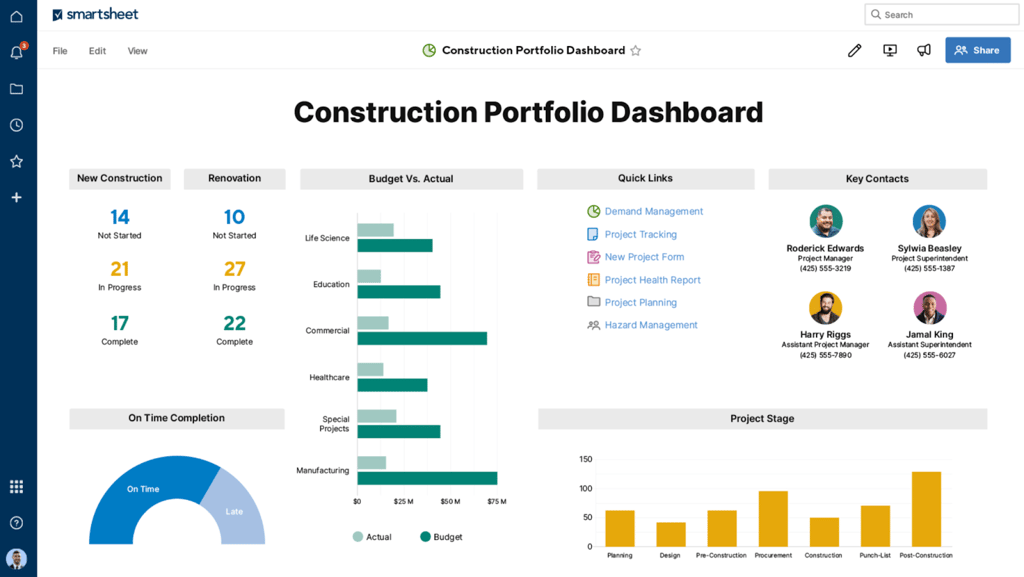Create a new item with the plus icon

15,197
